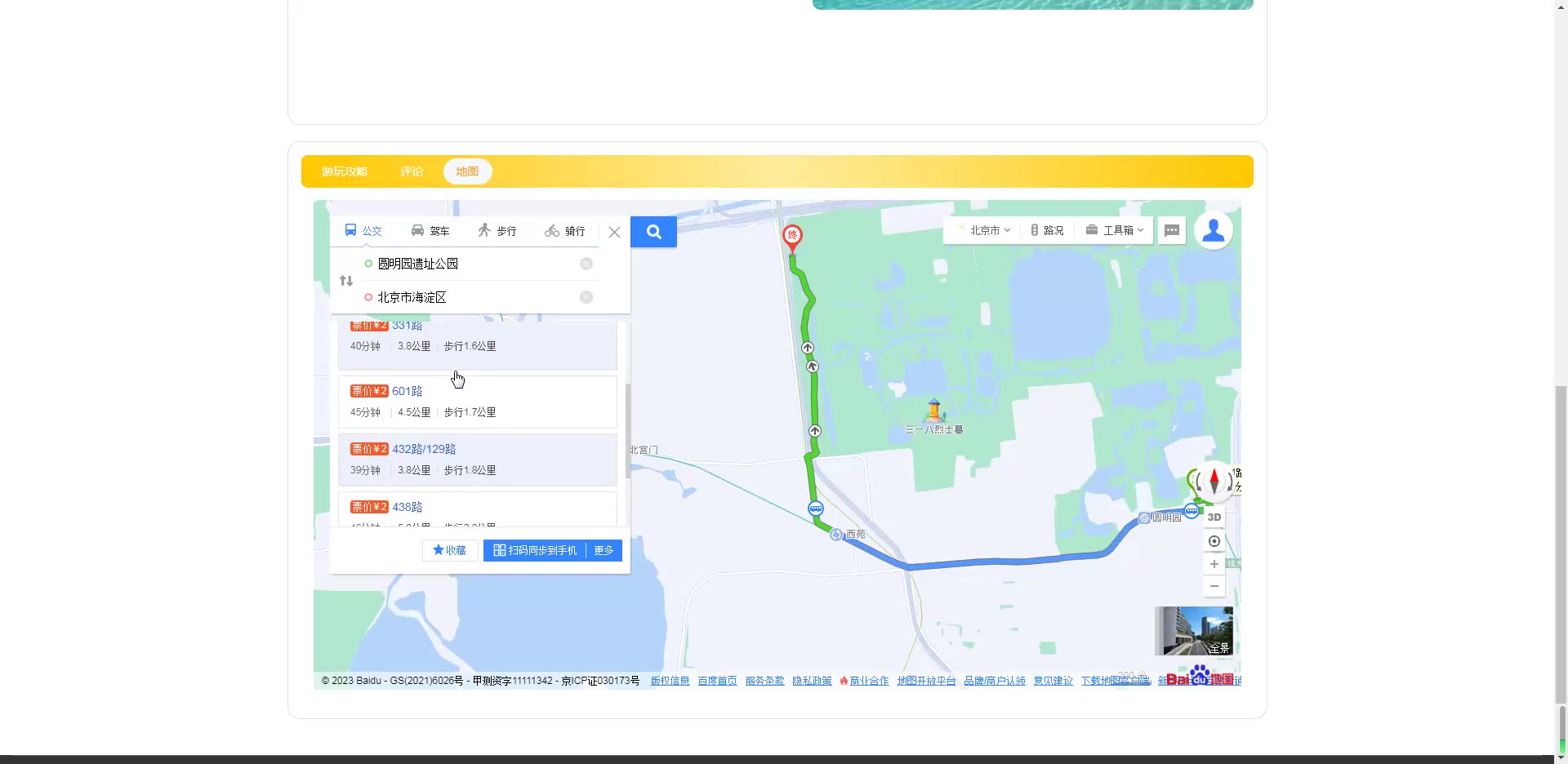Viewport: 1568px width, 764px height.
Task: Click the 收藏 favorite button
Action: (449, 550)
